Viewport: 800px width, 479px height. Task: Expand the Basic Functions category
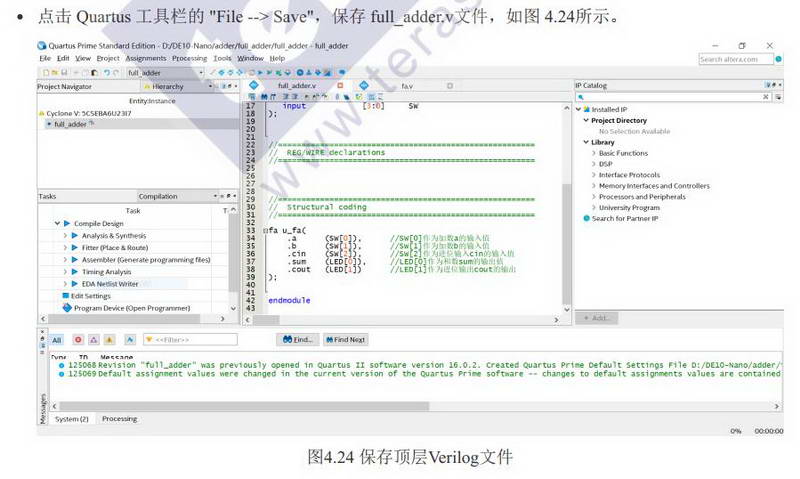click(593, 153)
